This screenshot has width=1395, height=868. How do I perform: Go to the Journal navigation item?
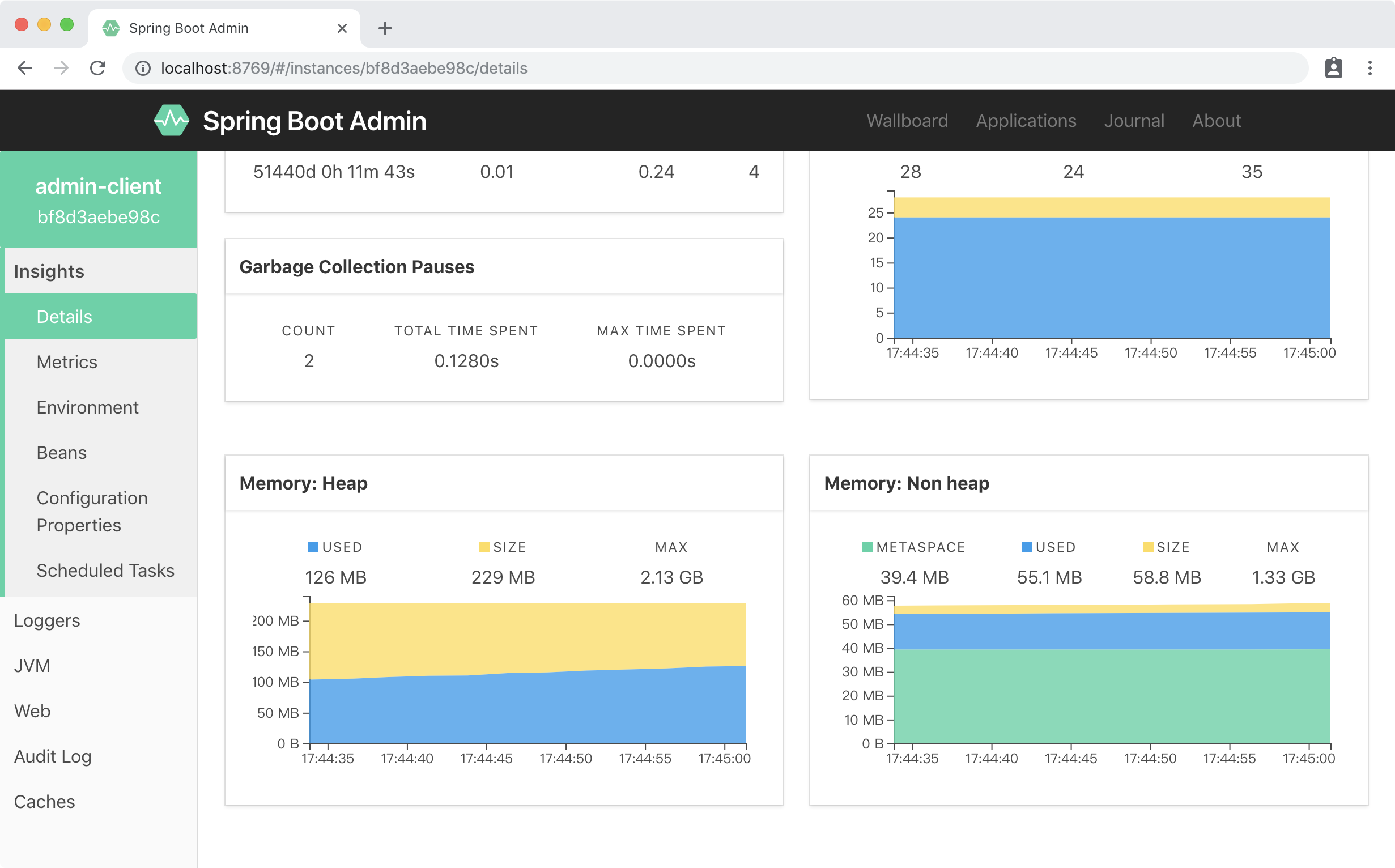point(1134,121)
